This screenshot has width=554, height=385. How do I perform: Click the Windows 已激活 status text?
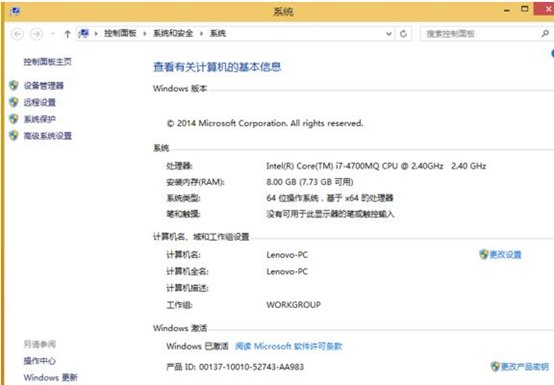pos(197,346)
